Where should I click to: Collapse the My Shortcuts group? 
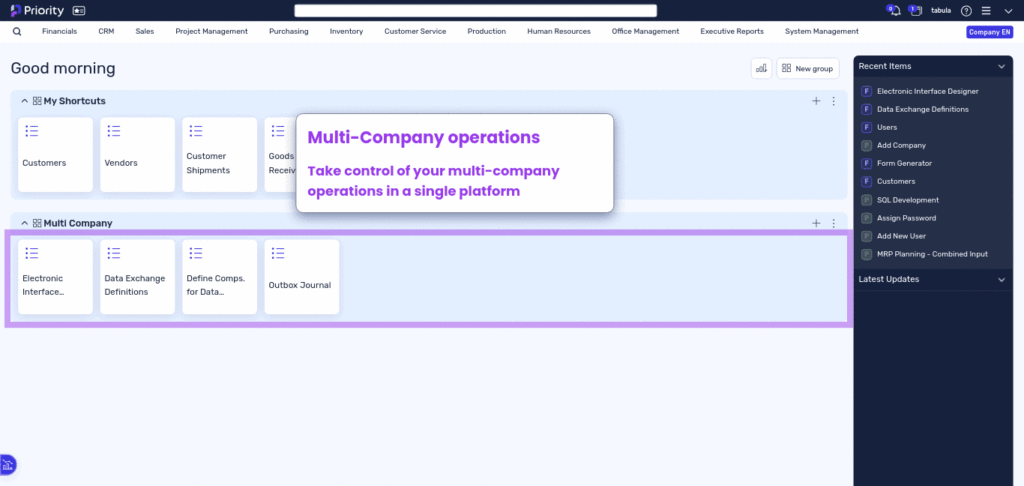point(25,101)
